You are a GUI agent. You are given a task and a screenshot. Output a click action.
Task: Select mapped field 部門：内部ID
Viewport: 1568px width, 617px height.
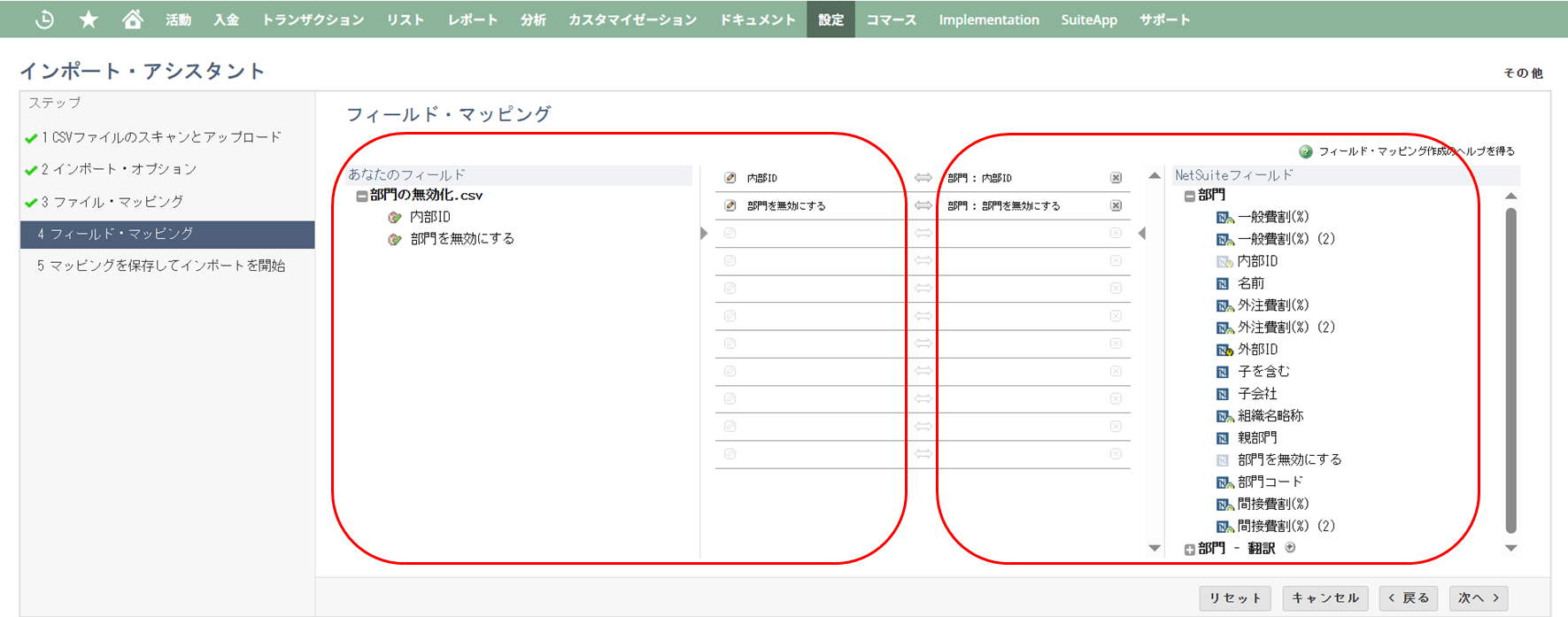click(x=979, y=178)
